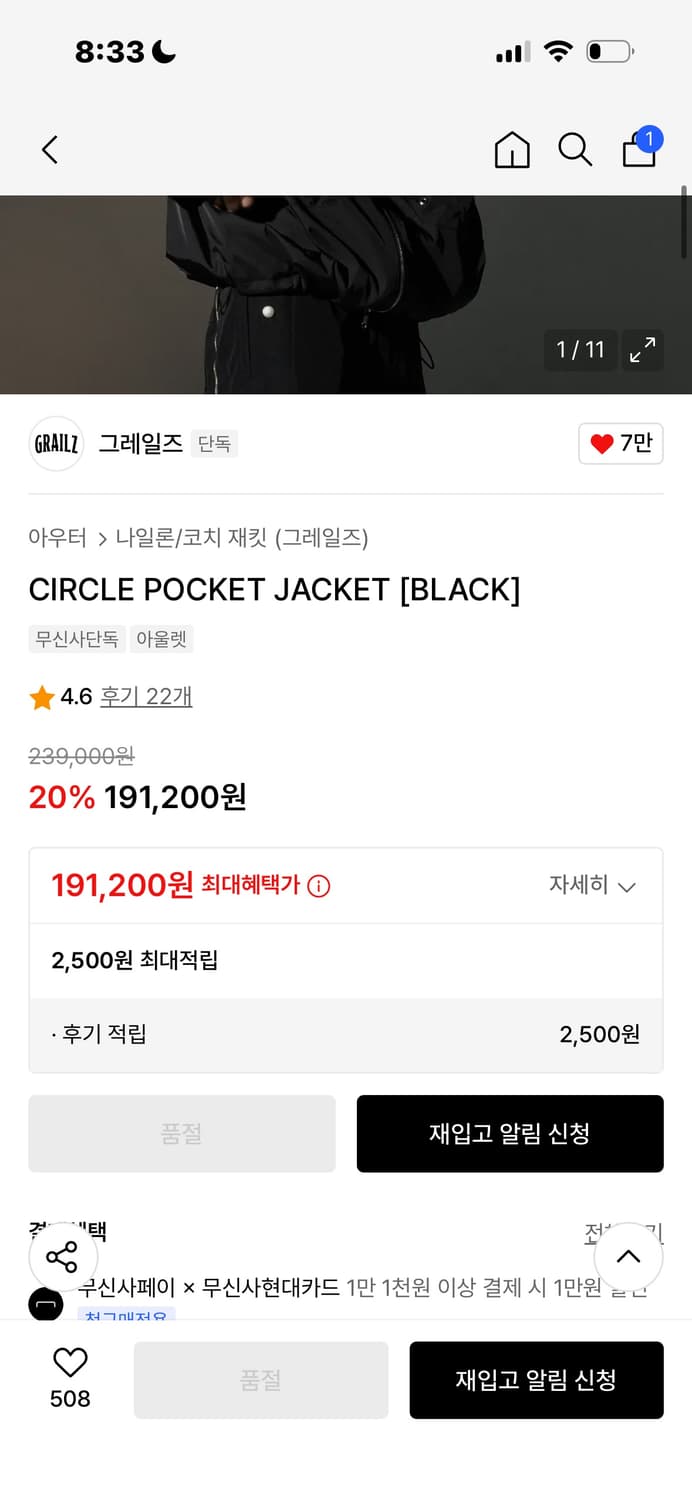The image size is (692, 1500).
Task: Expand the 아우터 breadcrumb category
Action: (x=58, y=538)
